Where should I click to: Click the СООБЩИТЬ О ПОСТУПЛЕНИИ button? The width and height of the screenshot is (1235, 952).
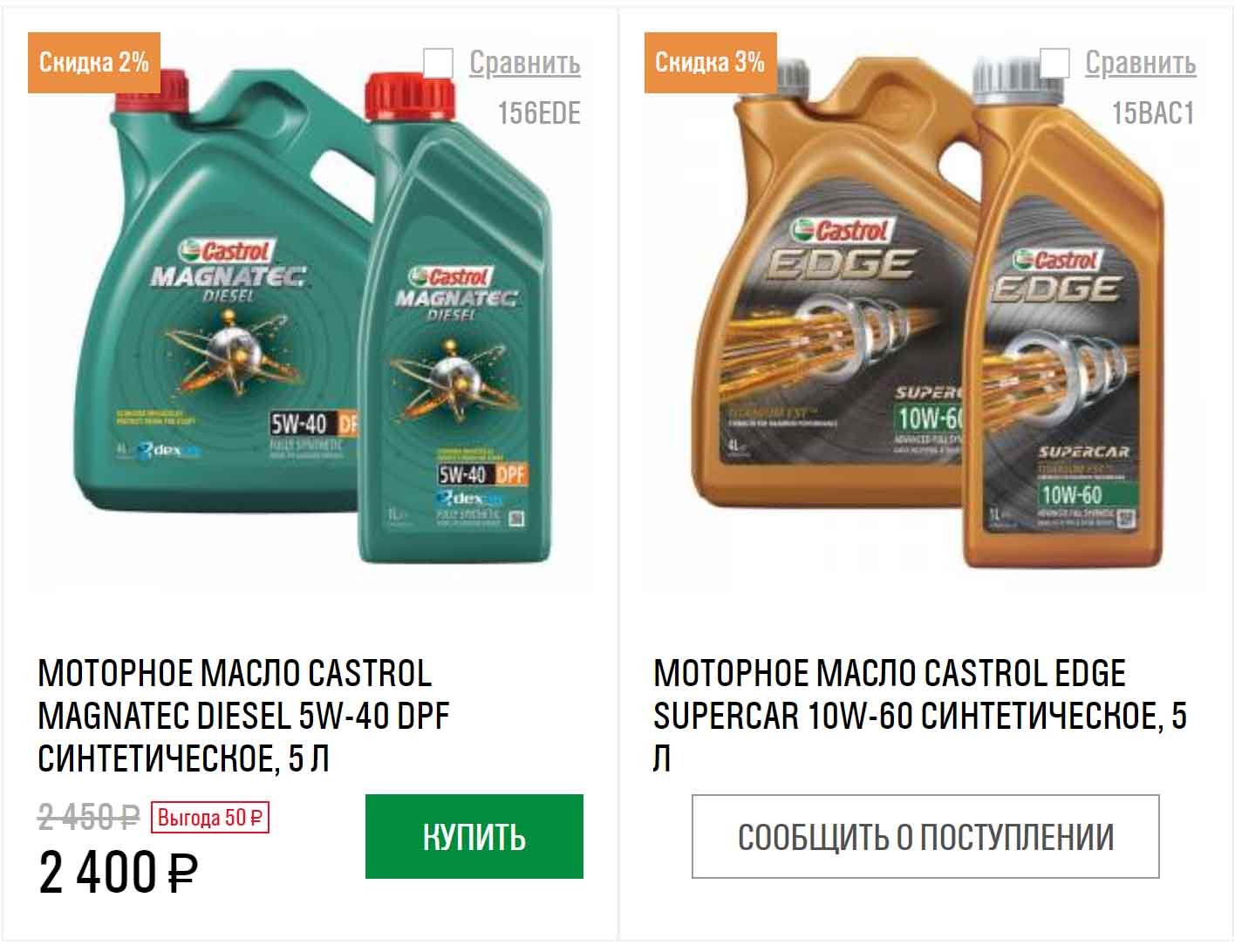[925, 836]
